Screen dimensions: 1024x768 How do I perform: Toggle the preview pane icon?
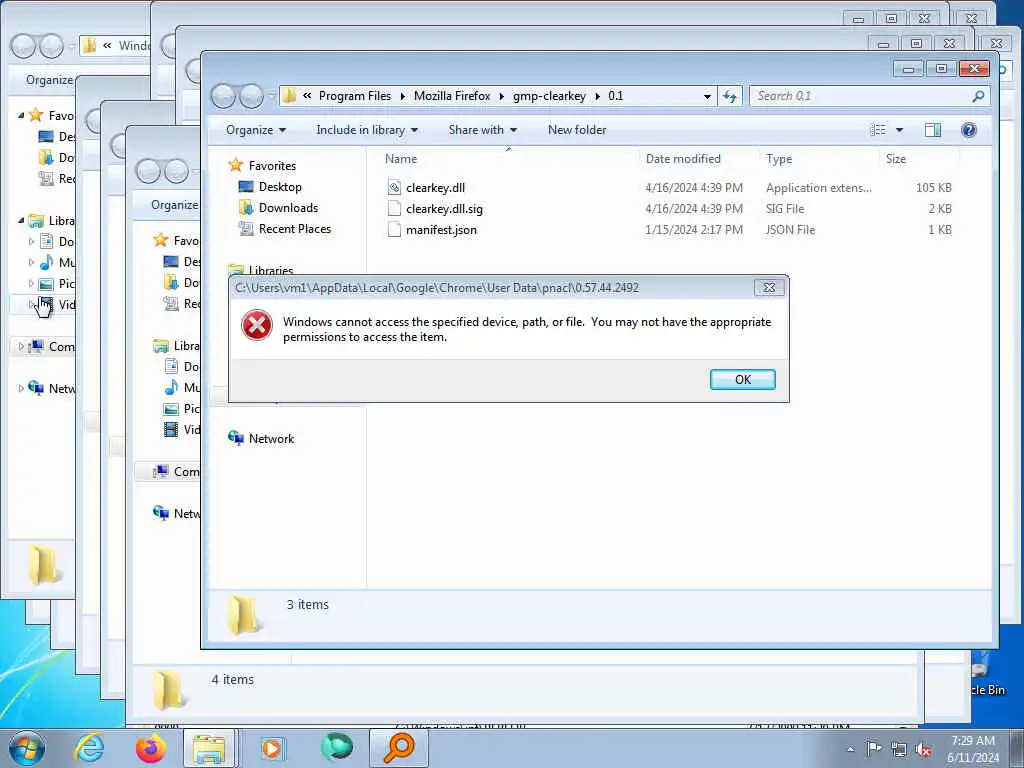(933, 130)
